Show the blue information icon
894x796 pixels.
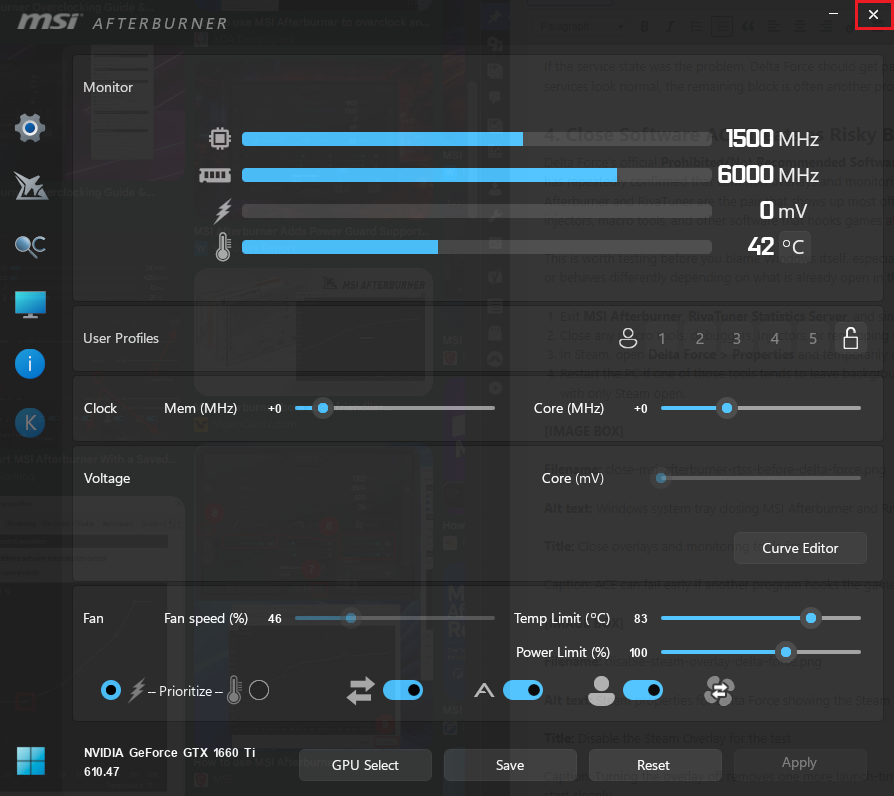[x=30, y=364]
